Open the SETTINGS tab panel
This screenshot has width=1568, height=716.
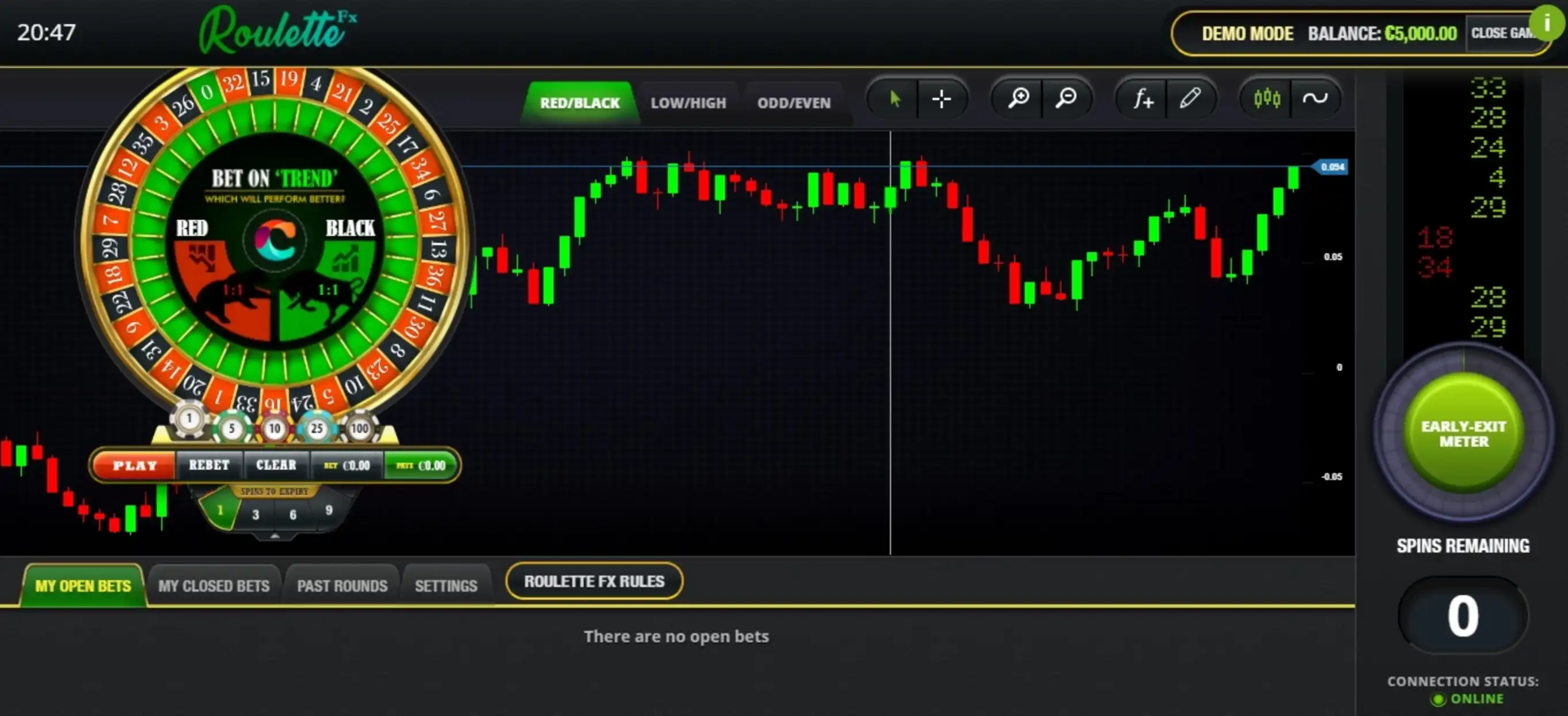[x=445, y=585]
